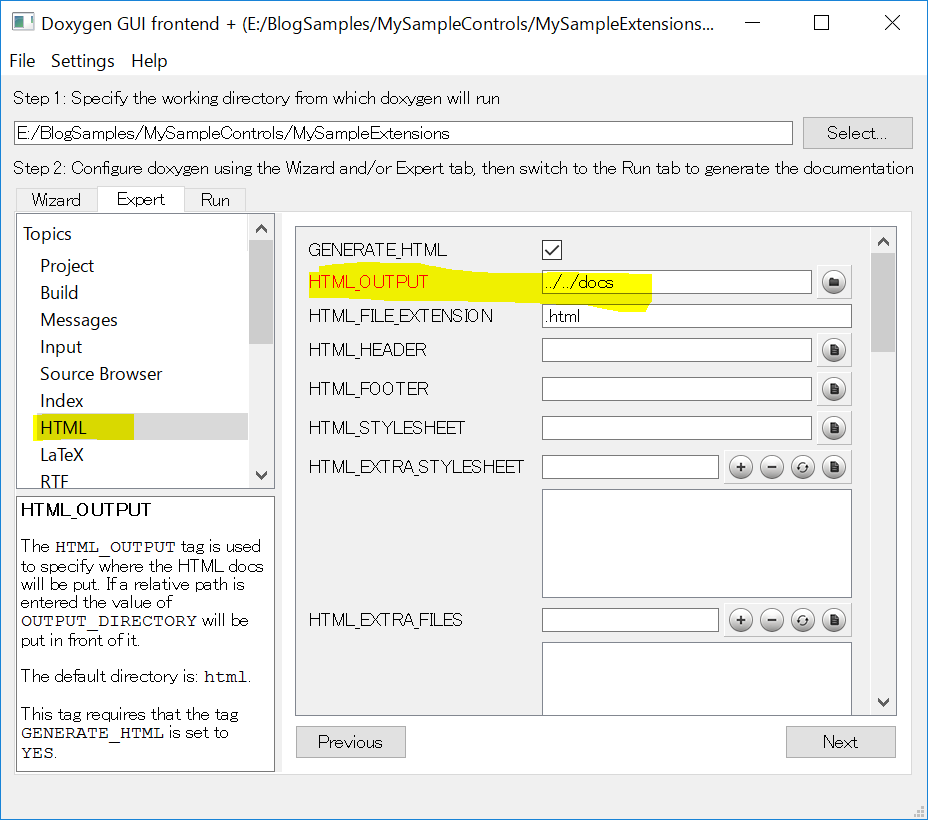
Task: Click the HTML_EXTRA_FILES label
Action: pyautogui.click(x=385, y=620)
